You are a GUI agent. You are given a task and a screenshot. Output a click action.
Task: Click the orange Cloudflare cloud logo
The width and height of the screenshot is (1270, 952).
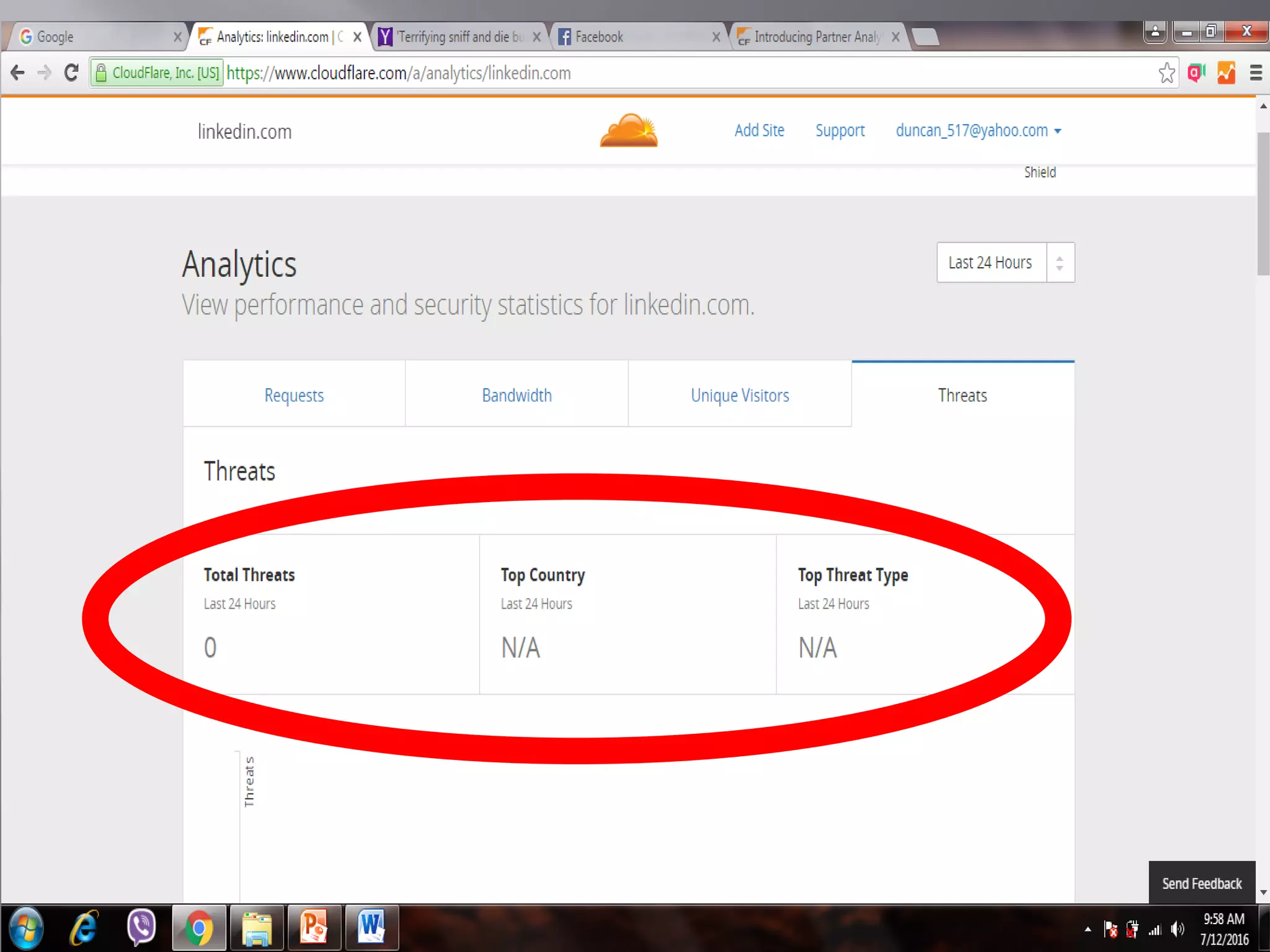[628, 131]
